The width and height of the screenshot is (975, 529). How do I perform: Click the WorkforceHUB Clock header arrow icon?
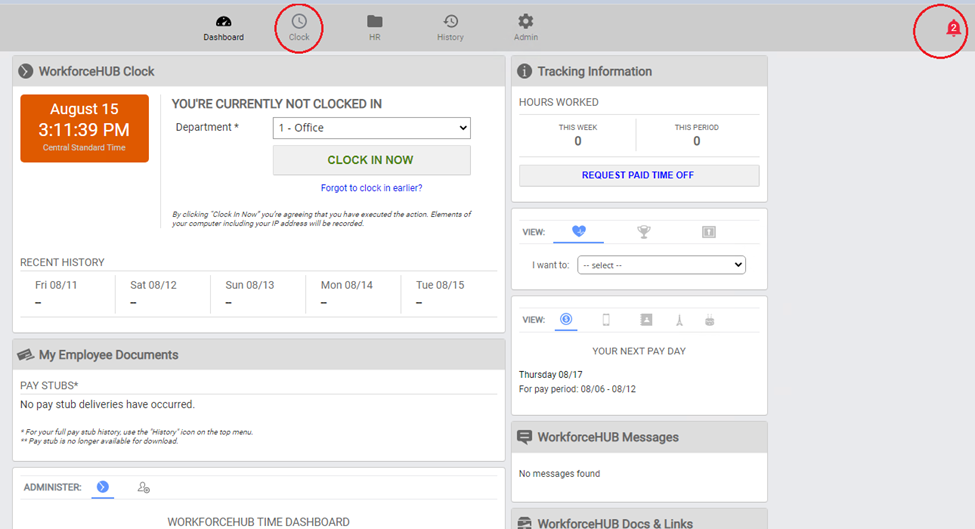coord(25,71)
